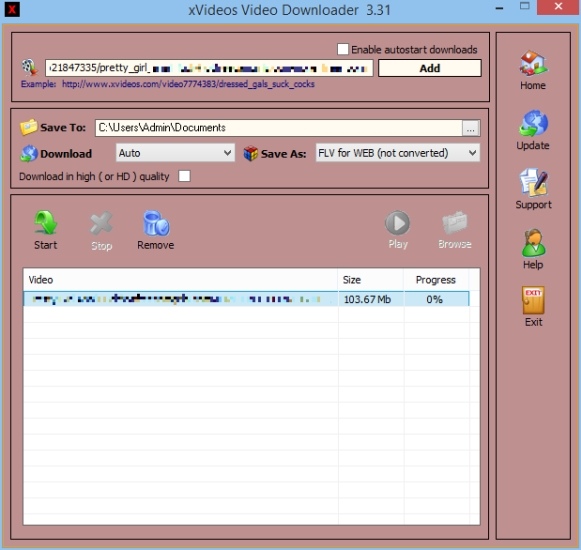Enable autostart downloads checkbox

(x=343, y=49)
